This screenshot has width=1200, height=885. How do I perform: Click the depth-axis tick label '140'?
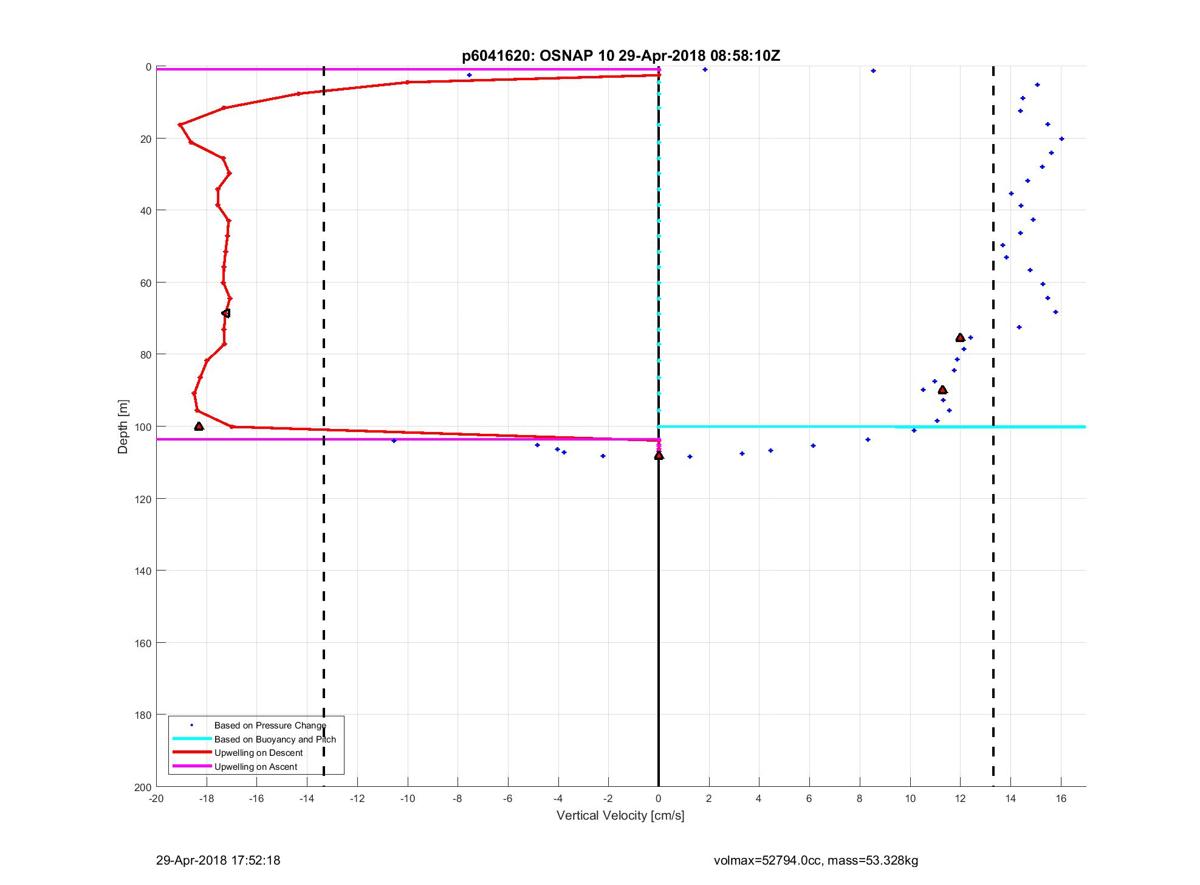[x=142, y=571]
